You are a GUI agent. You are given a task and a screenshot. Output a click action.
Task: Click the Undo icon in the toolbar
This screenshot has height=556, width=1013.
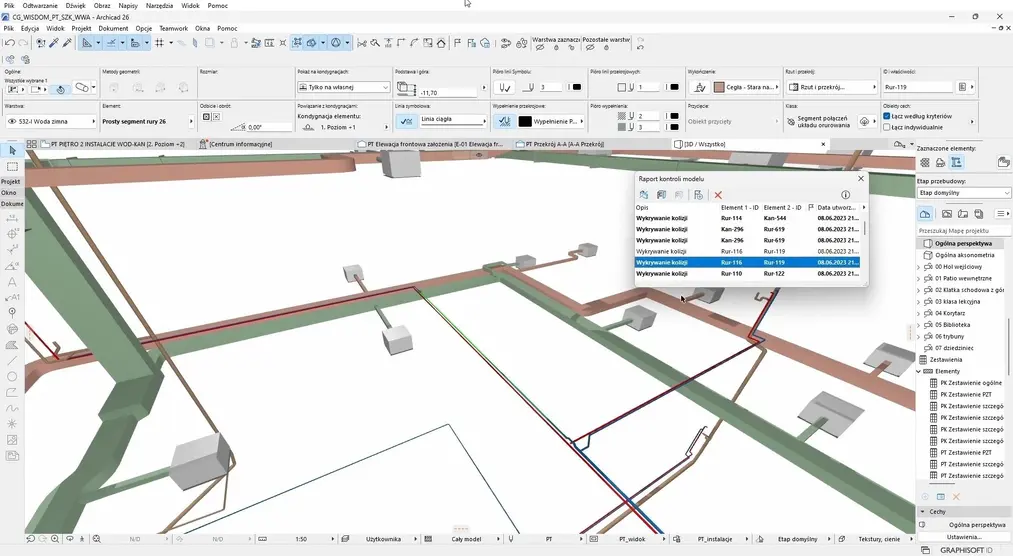[x=9, y=43]
